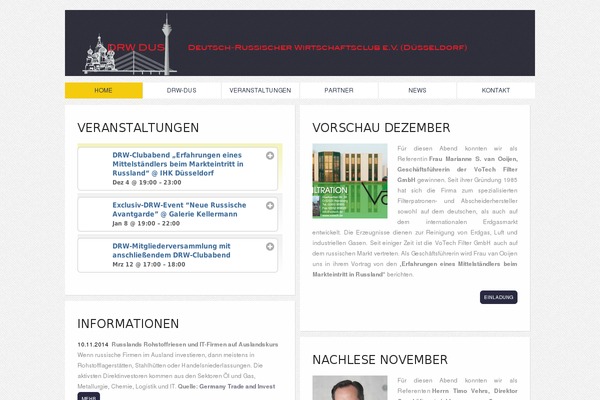Click the headline 'Russlands Rohstoffriesen und IT-Firmen auf Auslandskurs'

(x=195, y=344)
